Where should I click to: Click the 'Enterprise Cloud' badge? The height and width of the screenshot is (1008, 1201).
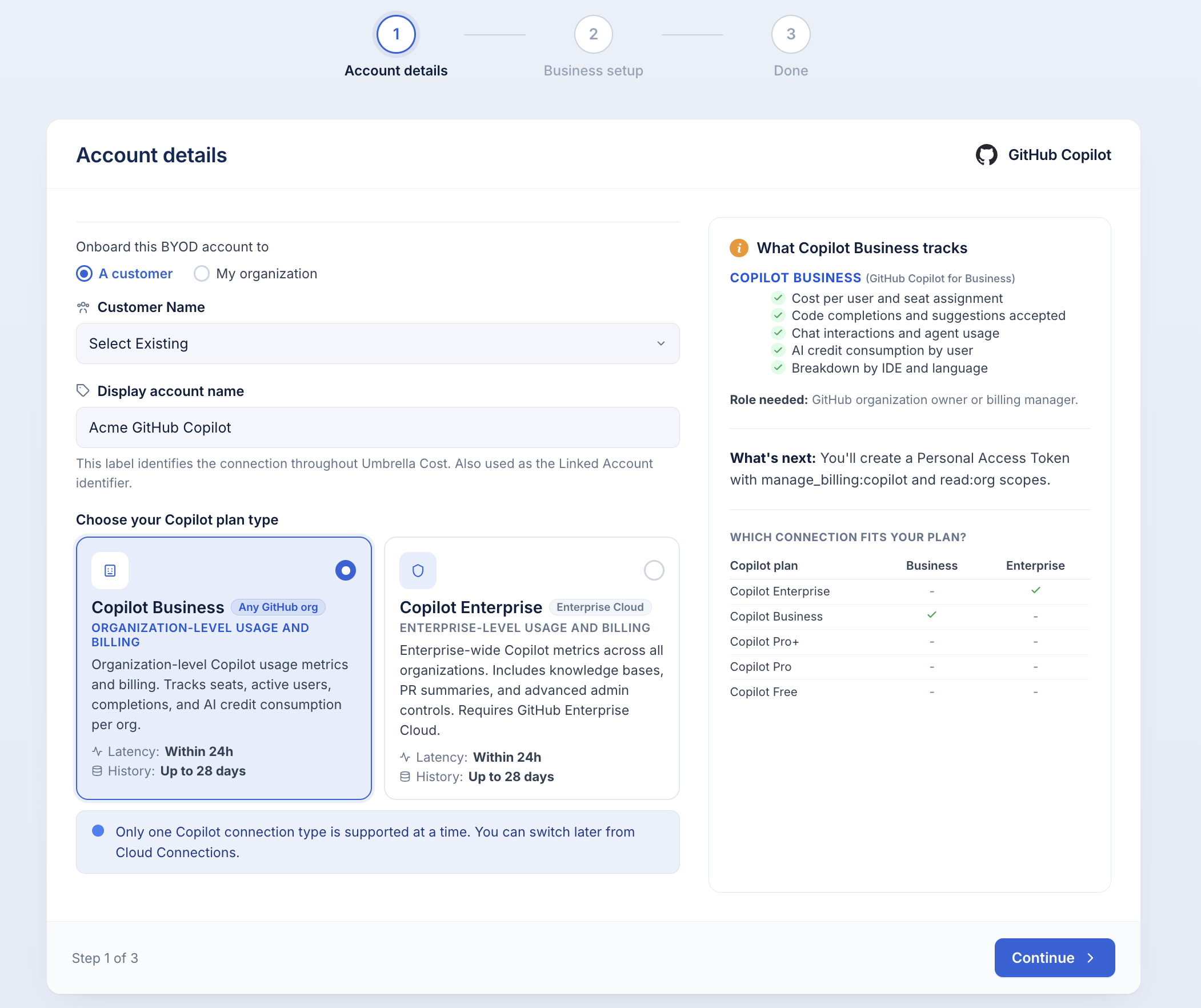click(600, 607)
